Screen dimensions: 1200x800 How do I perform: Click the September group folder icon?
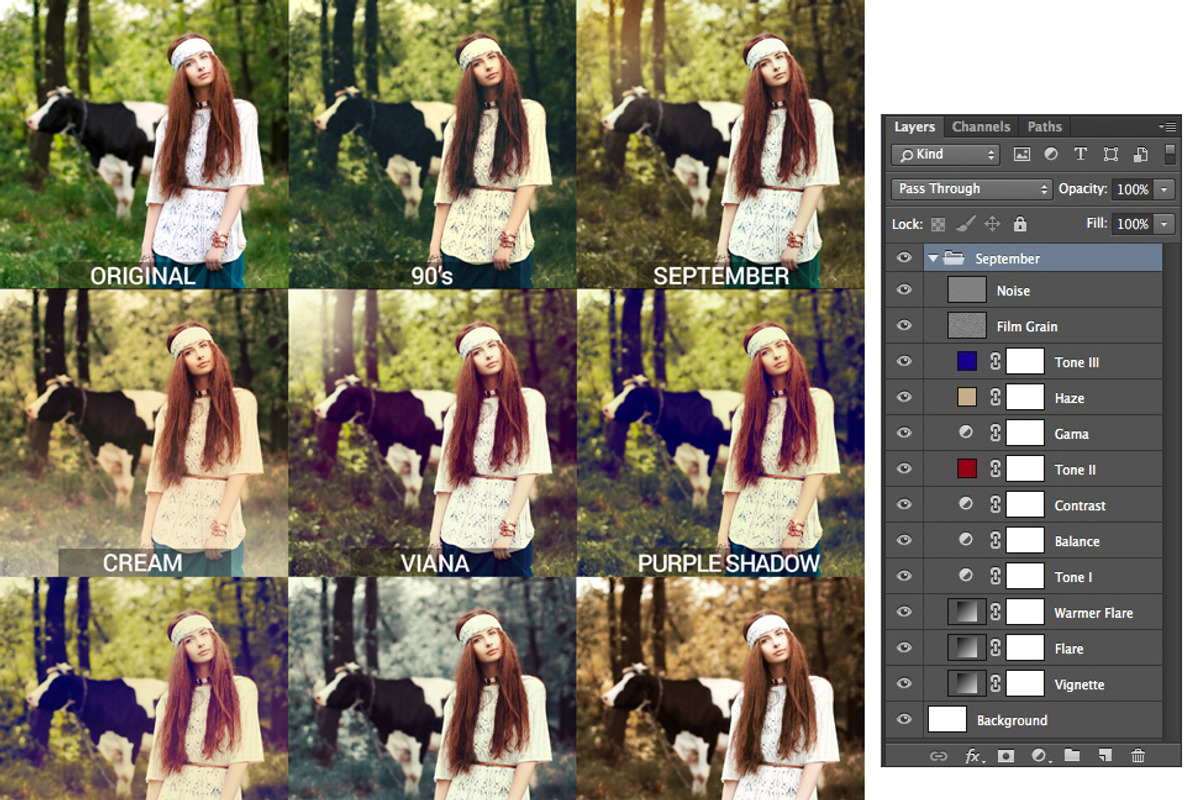(x=954, y=258)
